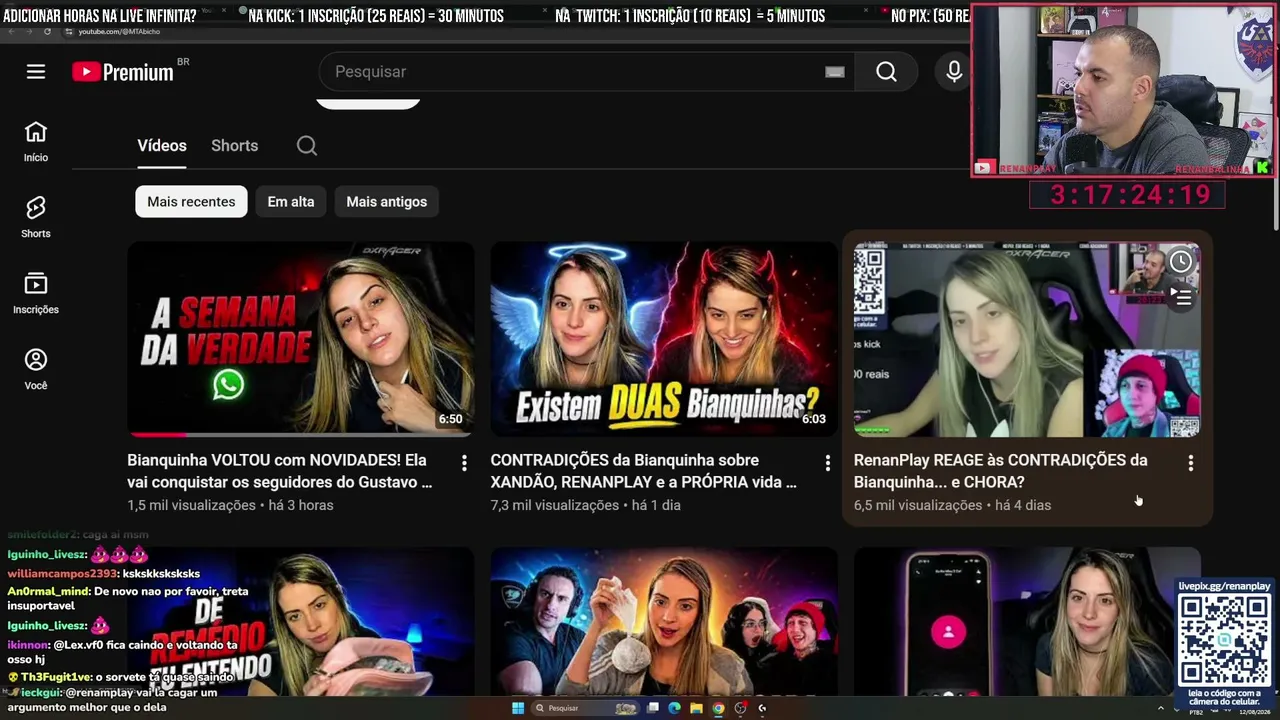
Task: Go to Início in the sidebar
Action: [x=36, y=142]
